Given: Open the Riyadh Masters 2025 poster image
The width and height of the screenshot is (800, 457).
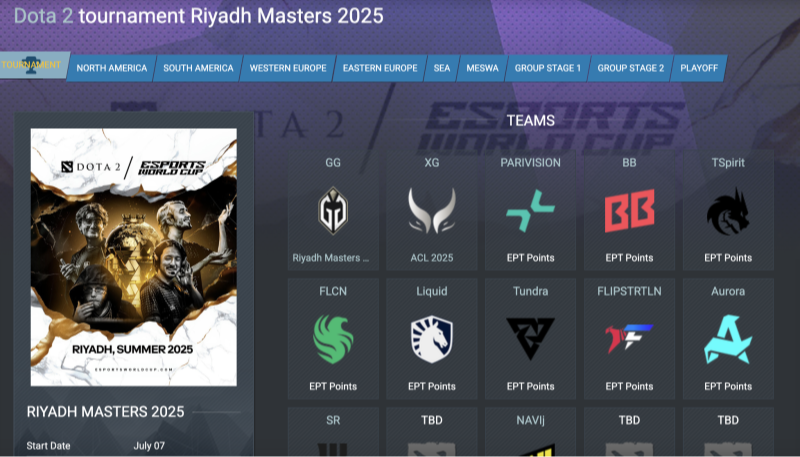Looking at the screenshot, I should (134, 257).
